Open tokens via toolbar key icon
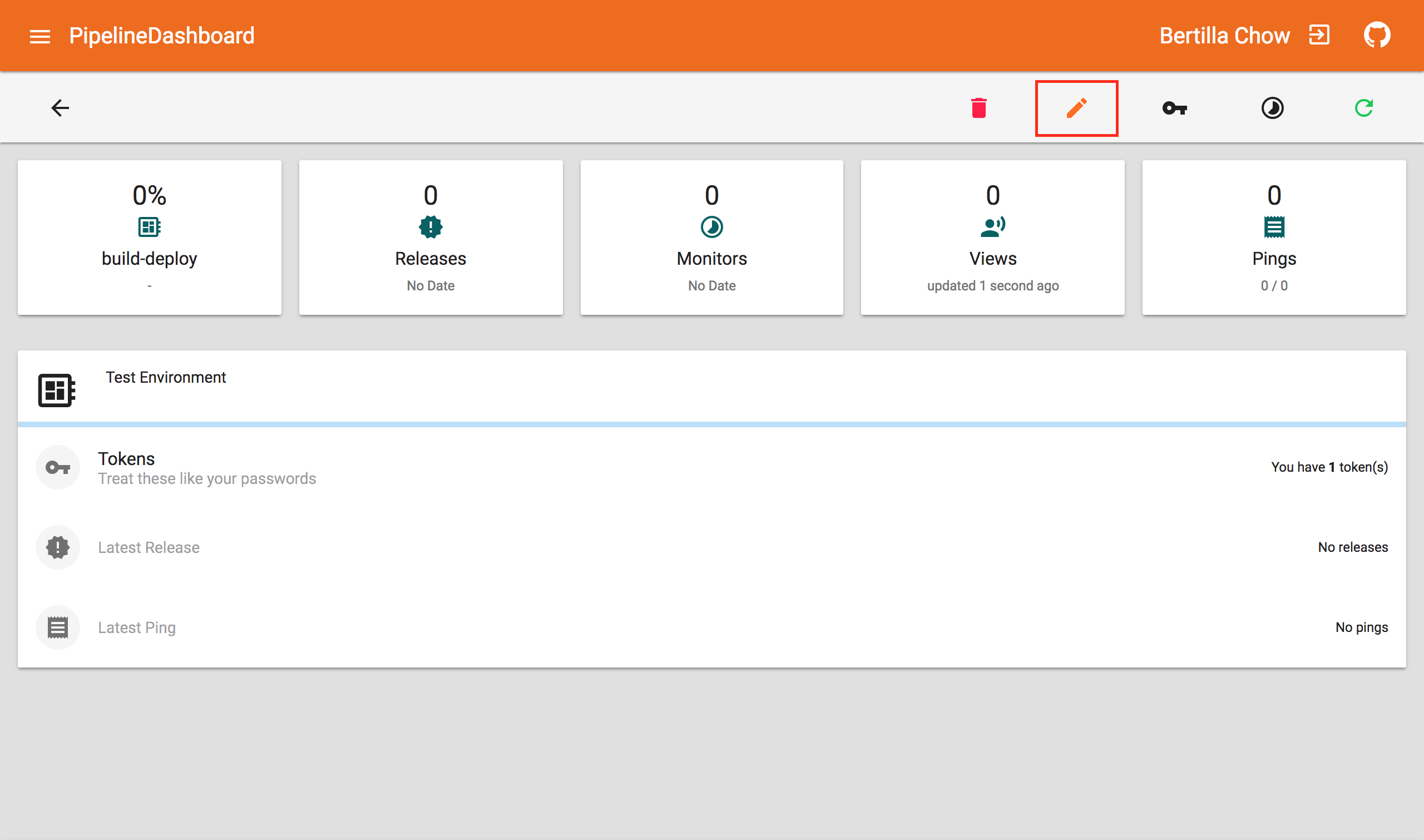This screenshot has height=840, width=1424. [1174, 107]
